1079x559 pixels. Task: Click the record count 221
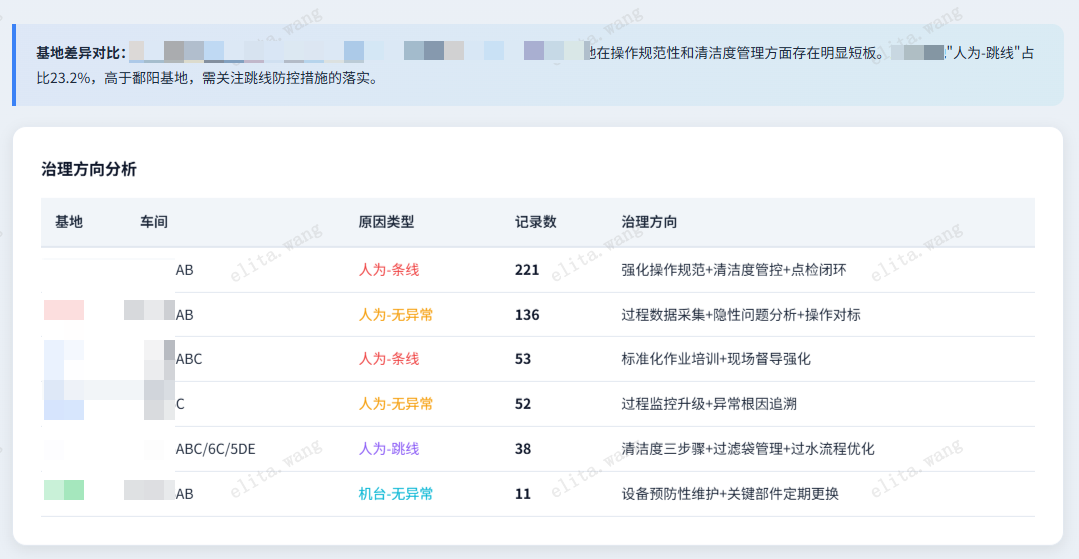coord(527,270)
